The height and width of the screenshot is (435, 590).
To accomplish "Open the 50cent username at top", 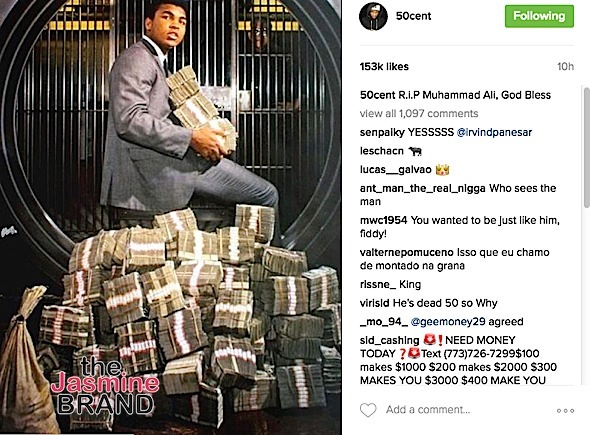I will 413,16.
